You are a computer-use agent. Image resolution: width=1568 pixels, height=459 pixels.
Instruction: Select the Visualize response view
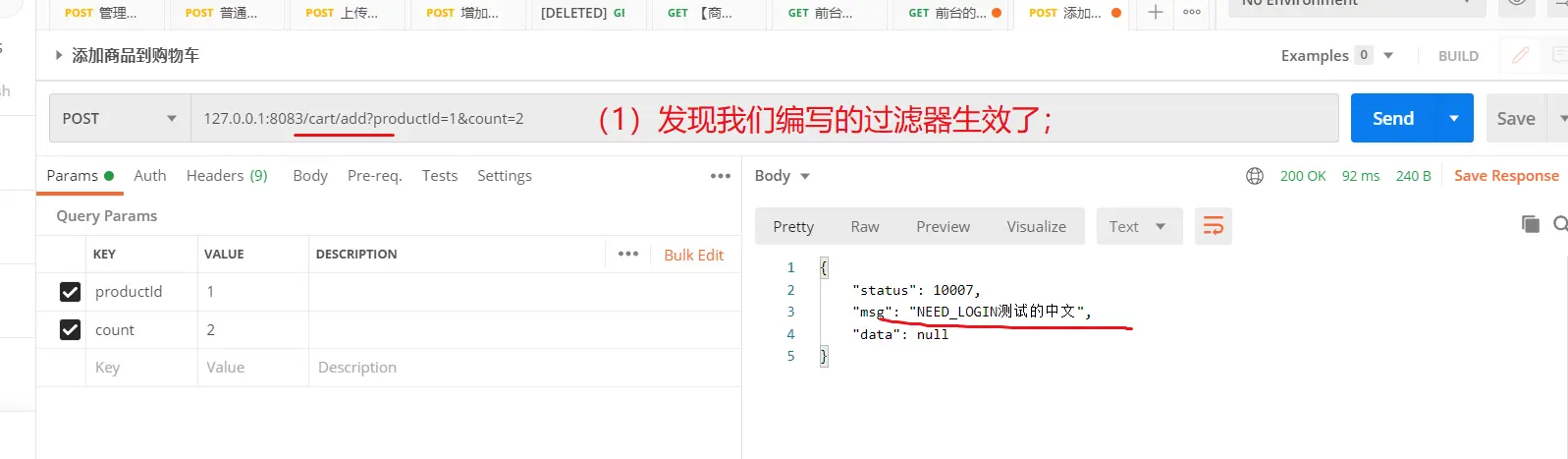click(1037, 226)
